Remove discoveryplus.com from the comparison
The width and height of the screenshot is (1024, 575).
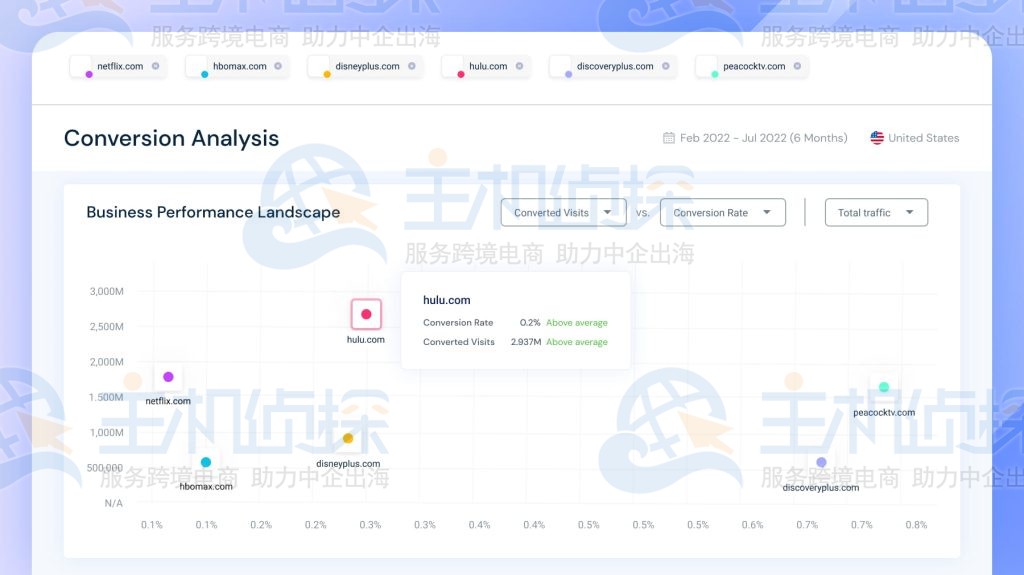click(665, 67)
